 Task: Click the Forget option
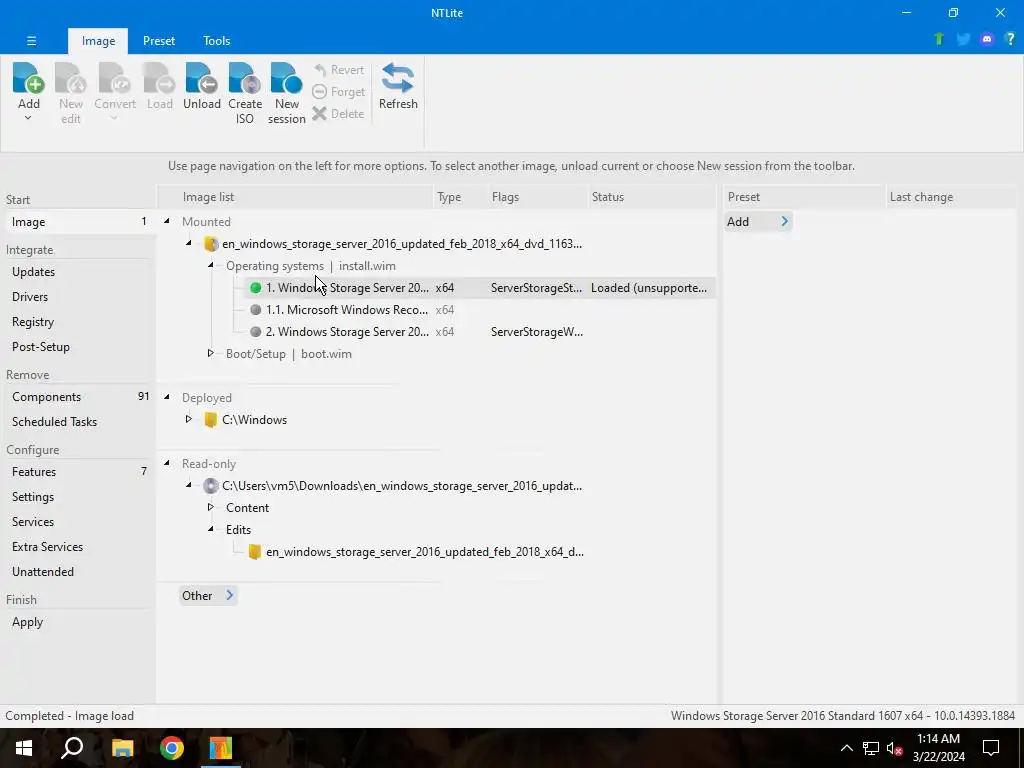338,92
